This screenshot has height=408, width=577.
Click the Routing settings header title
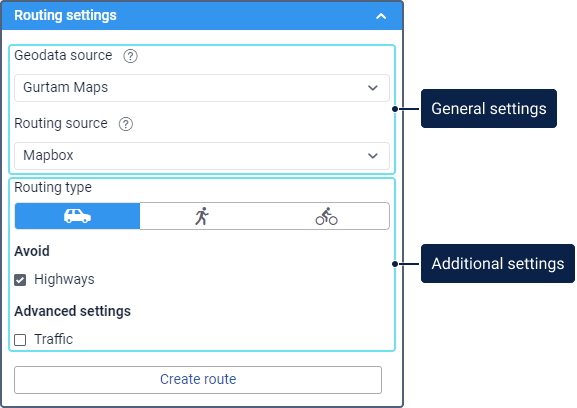65,15
